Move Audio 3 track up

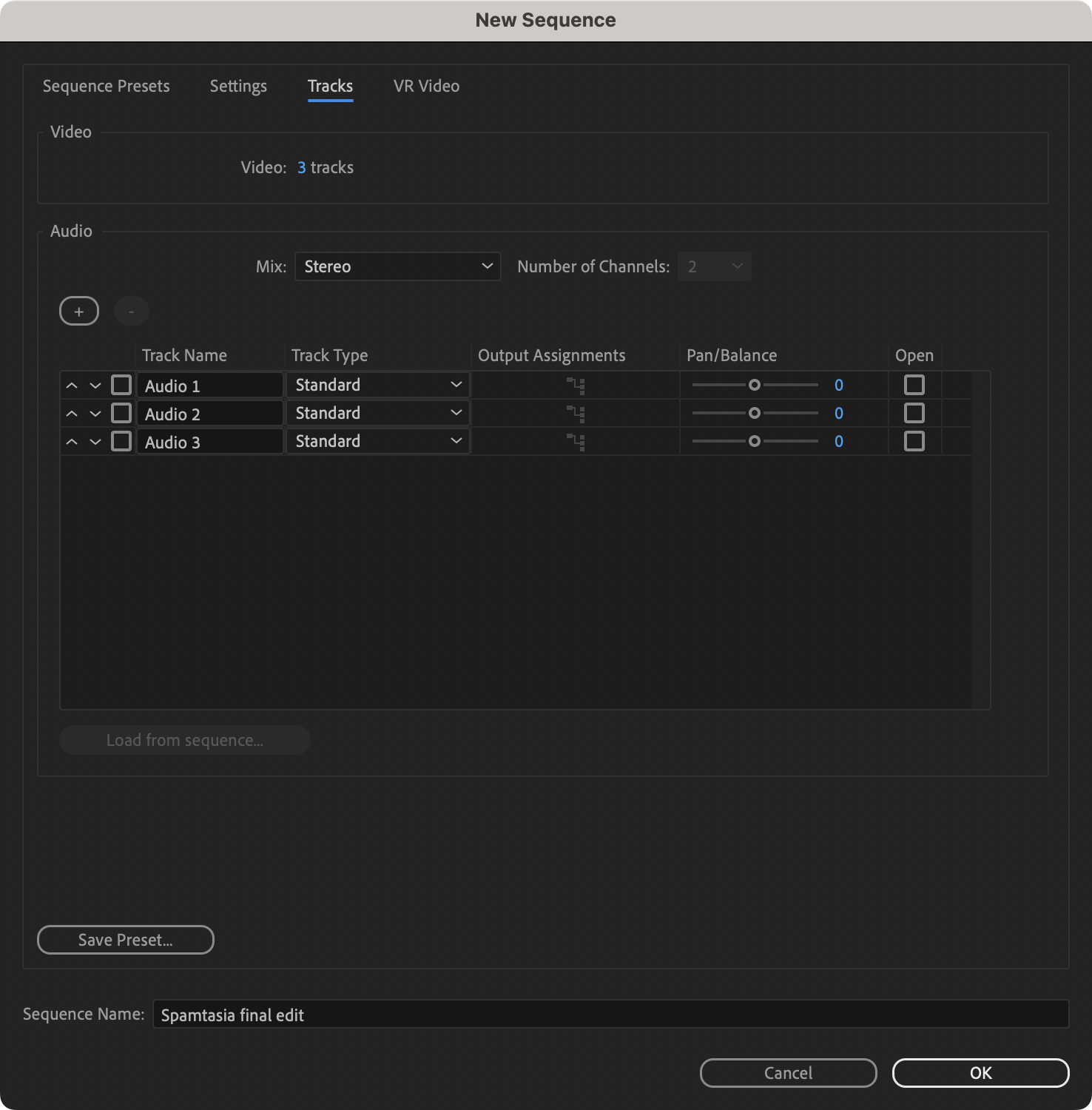pos(72,442)
